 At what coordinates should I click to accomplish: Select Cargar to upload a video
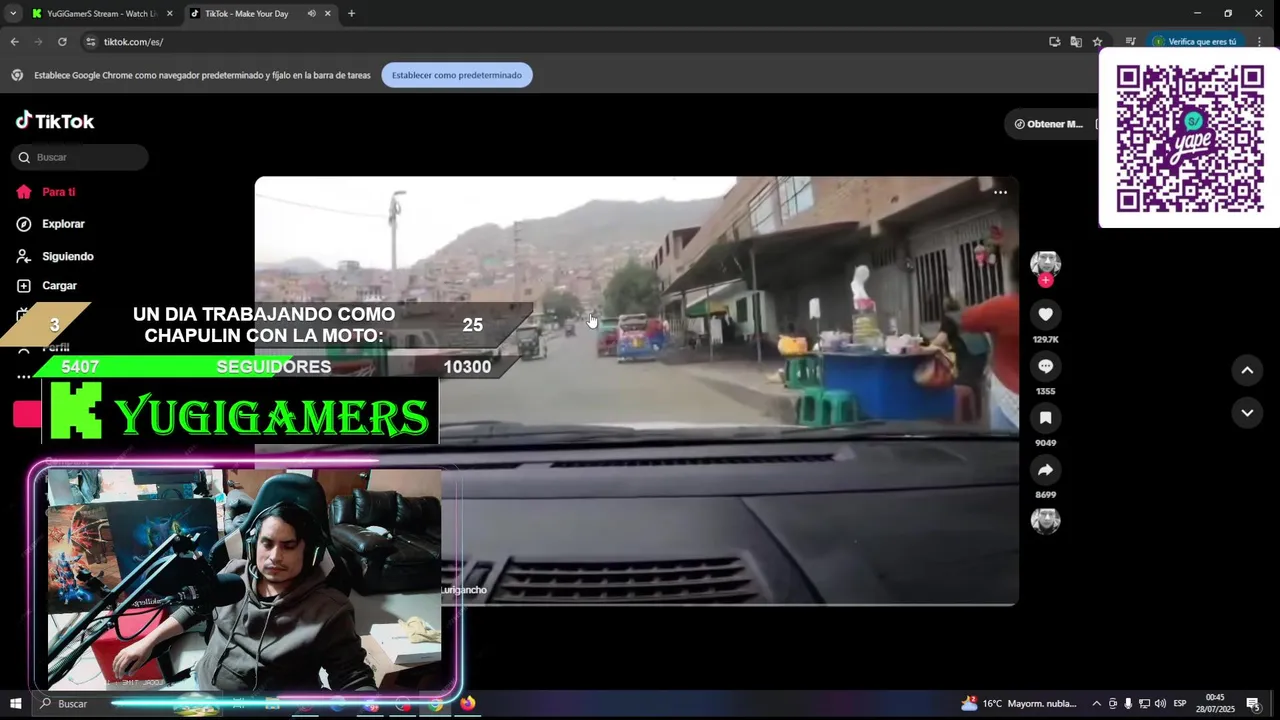[47, 285]
